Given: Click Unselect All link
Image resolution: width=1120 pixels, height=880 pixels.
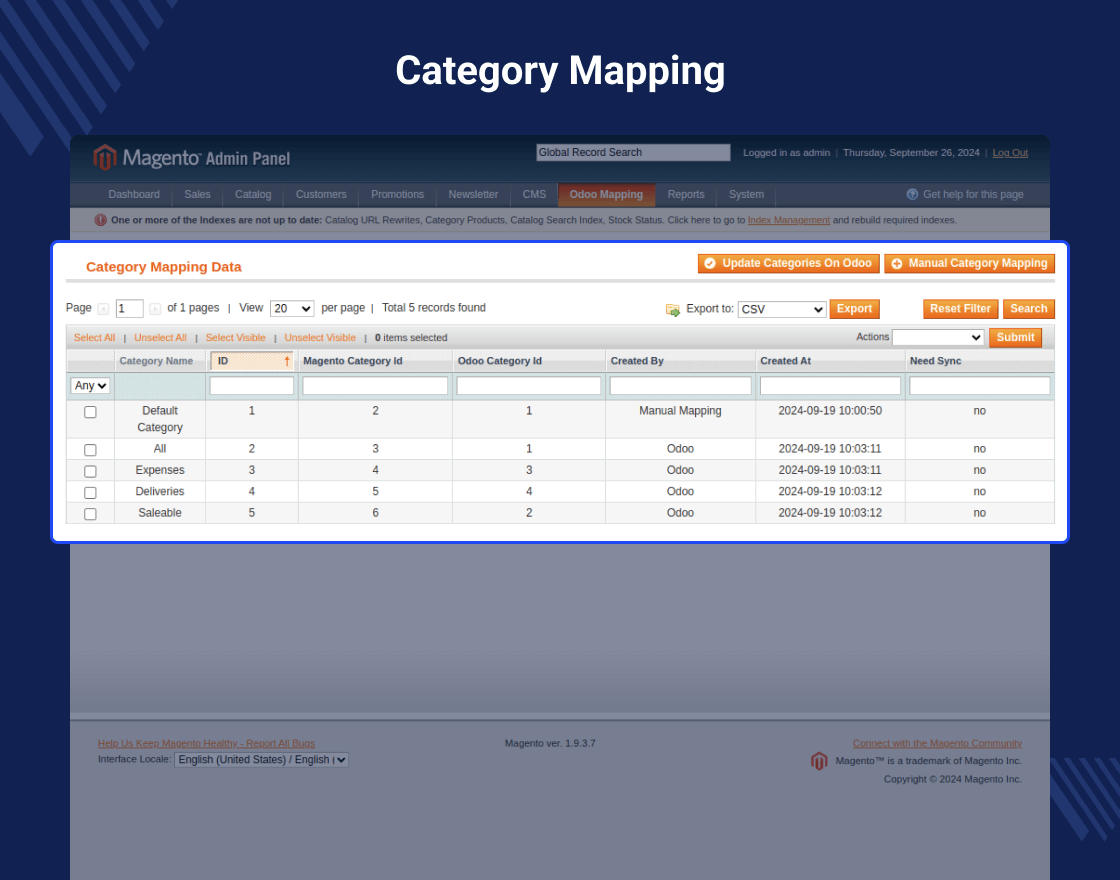Looking at the screenshot, I should point(160,338).
